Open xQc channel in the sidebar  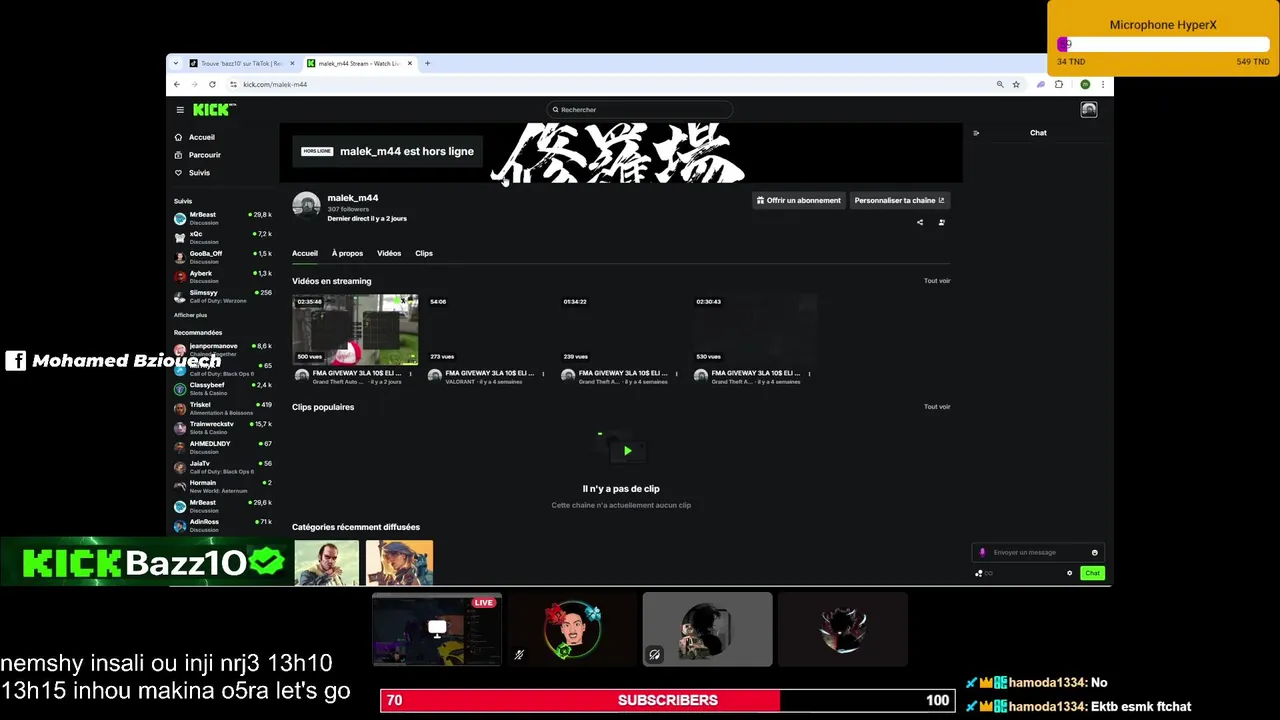(223, 237)
